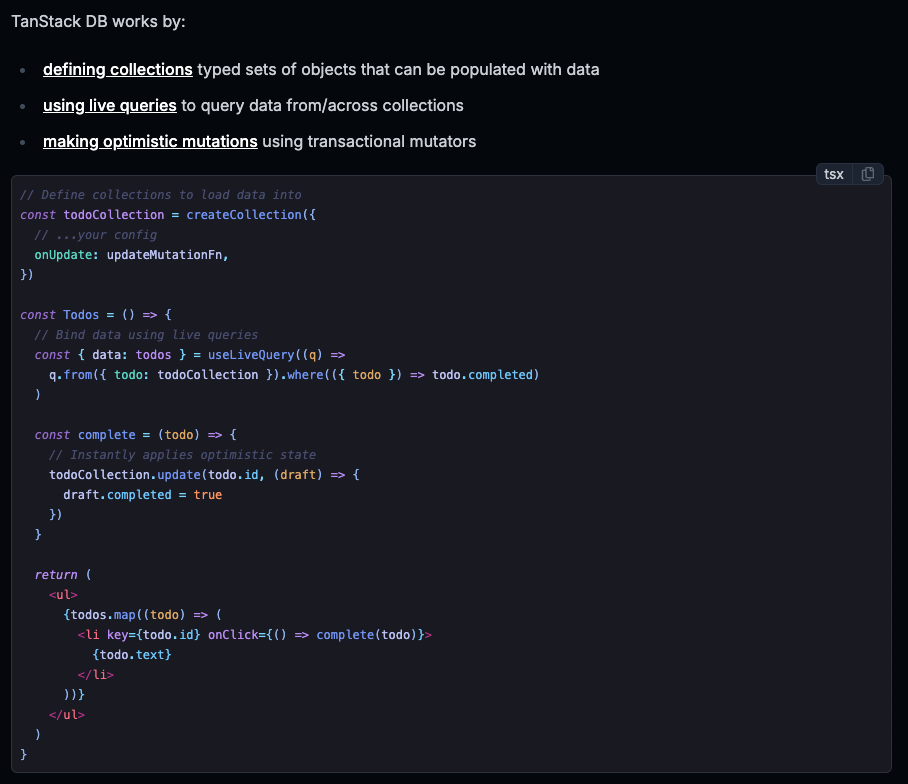Click the 'TanStack DB works by:' text
Screen dimensions: 908x784
click(98, 21)
